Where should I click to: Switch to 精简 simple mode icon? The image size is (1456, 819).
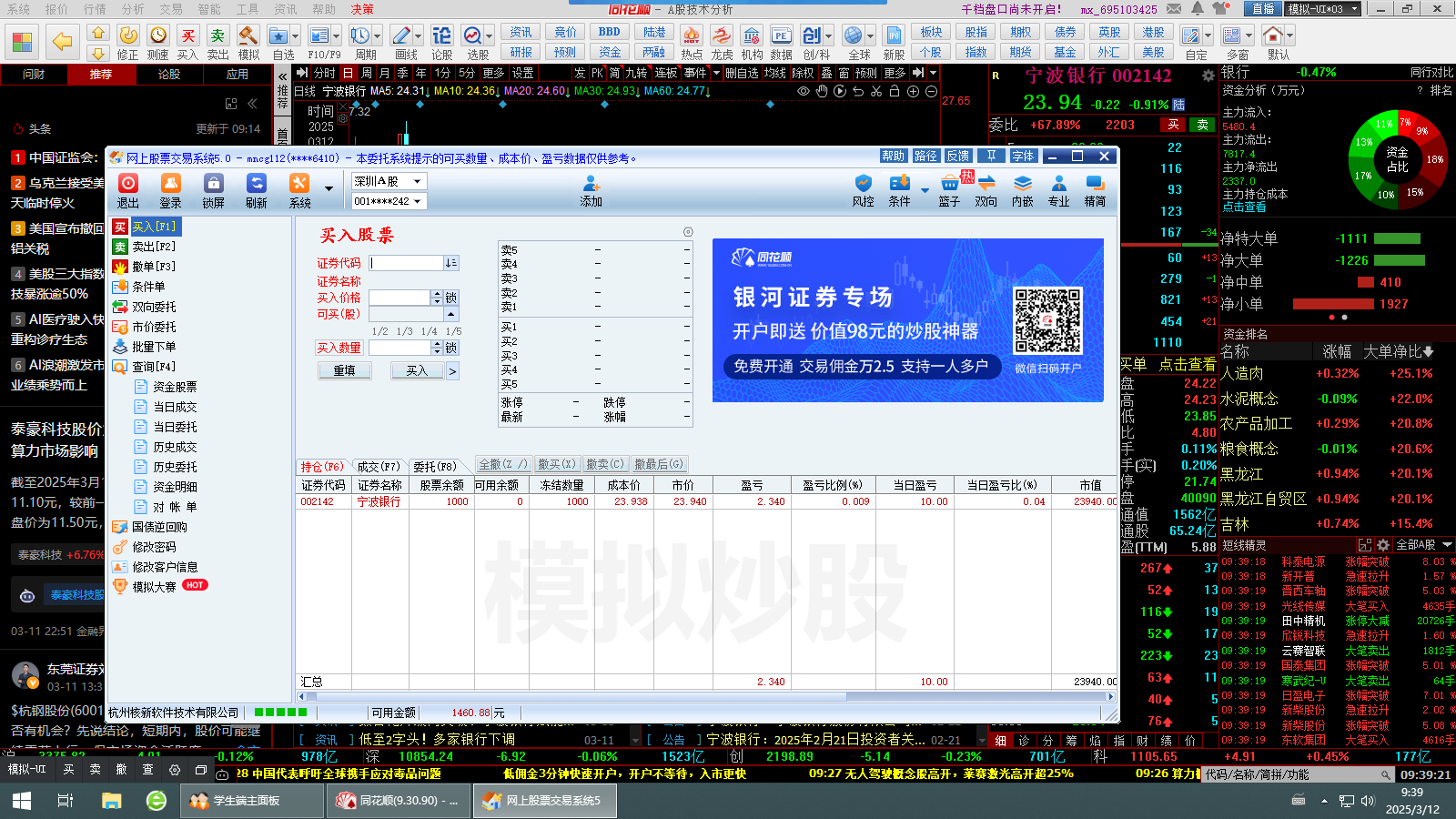pyautogui.click(x=1095, y=190)
